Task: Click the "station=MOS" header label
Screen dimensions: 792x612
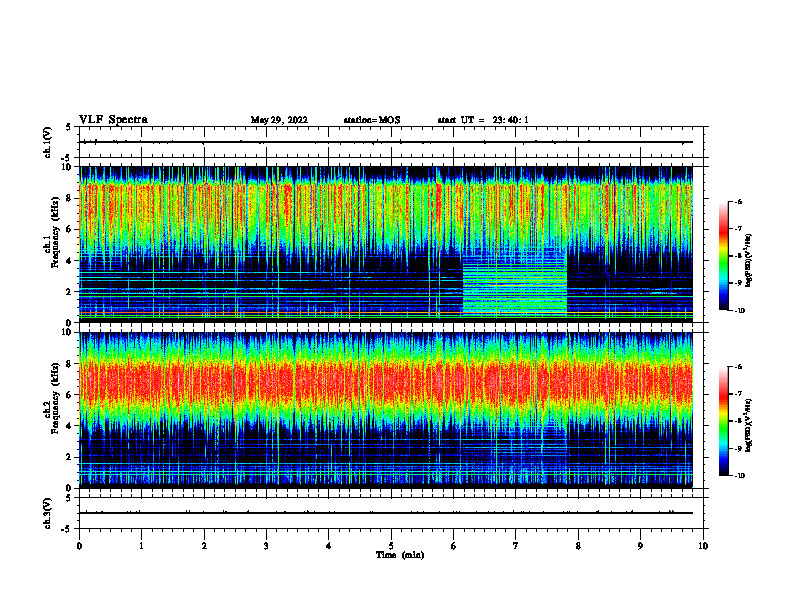Action: tap(372, 120)
